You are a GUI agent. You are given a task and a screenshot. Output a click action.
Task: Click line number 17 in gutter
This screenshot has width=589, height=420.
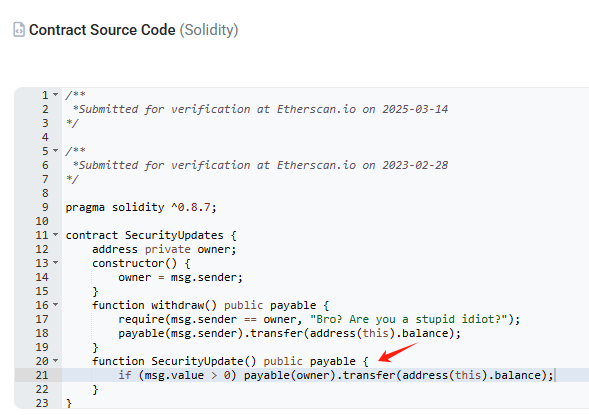(42, 319)
